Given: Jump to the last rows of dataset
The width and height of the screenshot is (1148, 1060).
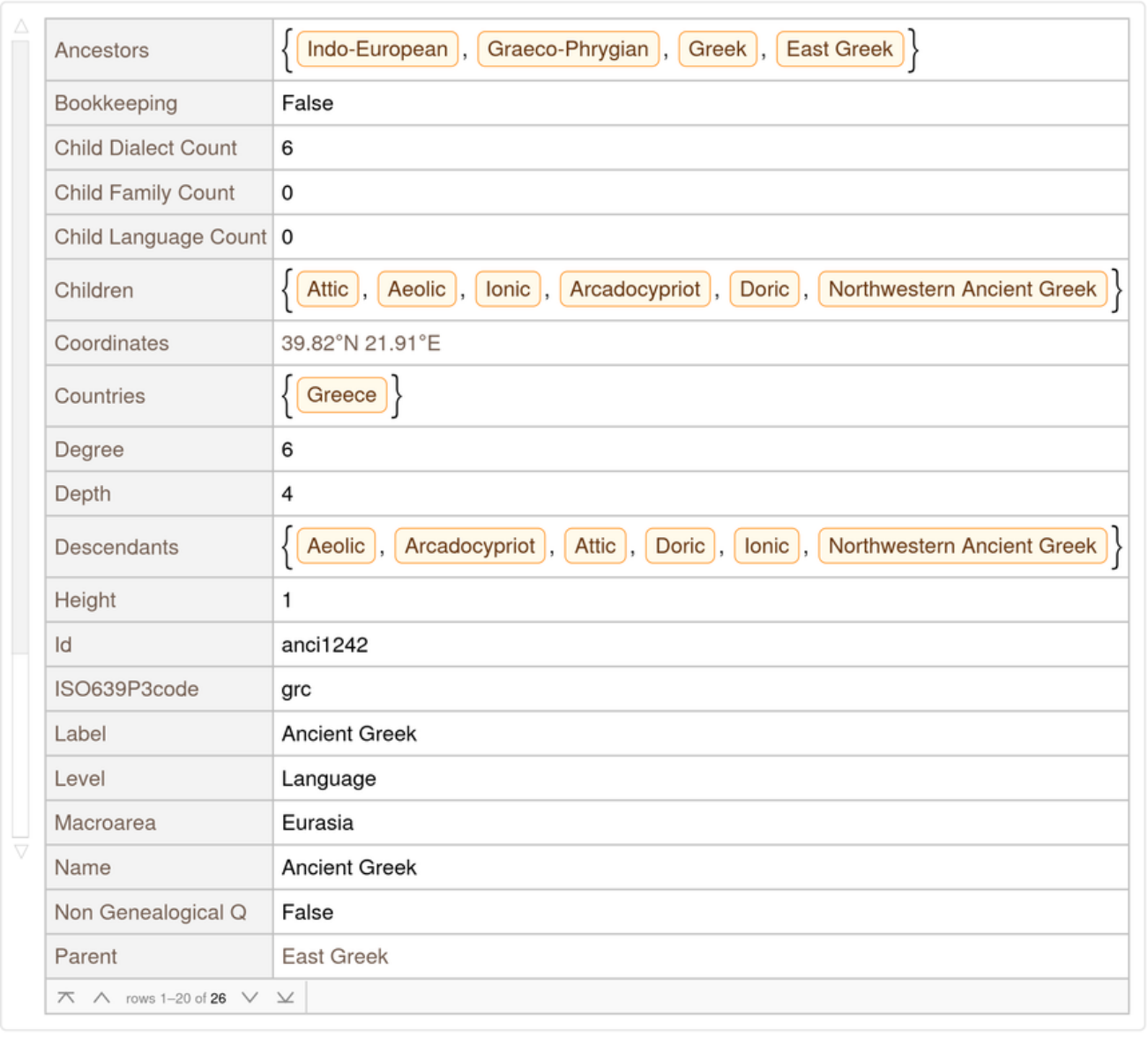Looking at the screenshot, I should (x=285, y=997).
